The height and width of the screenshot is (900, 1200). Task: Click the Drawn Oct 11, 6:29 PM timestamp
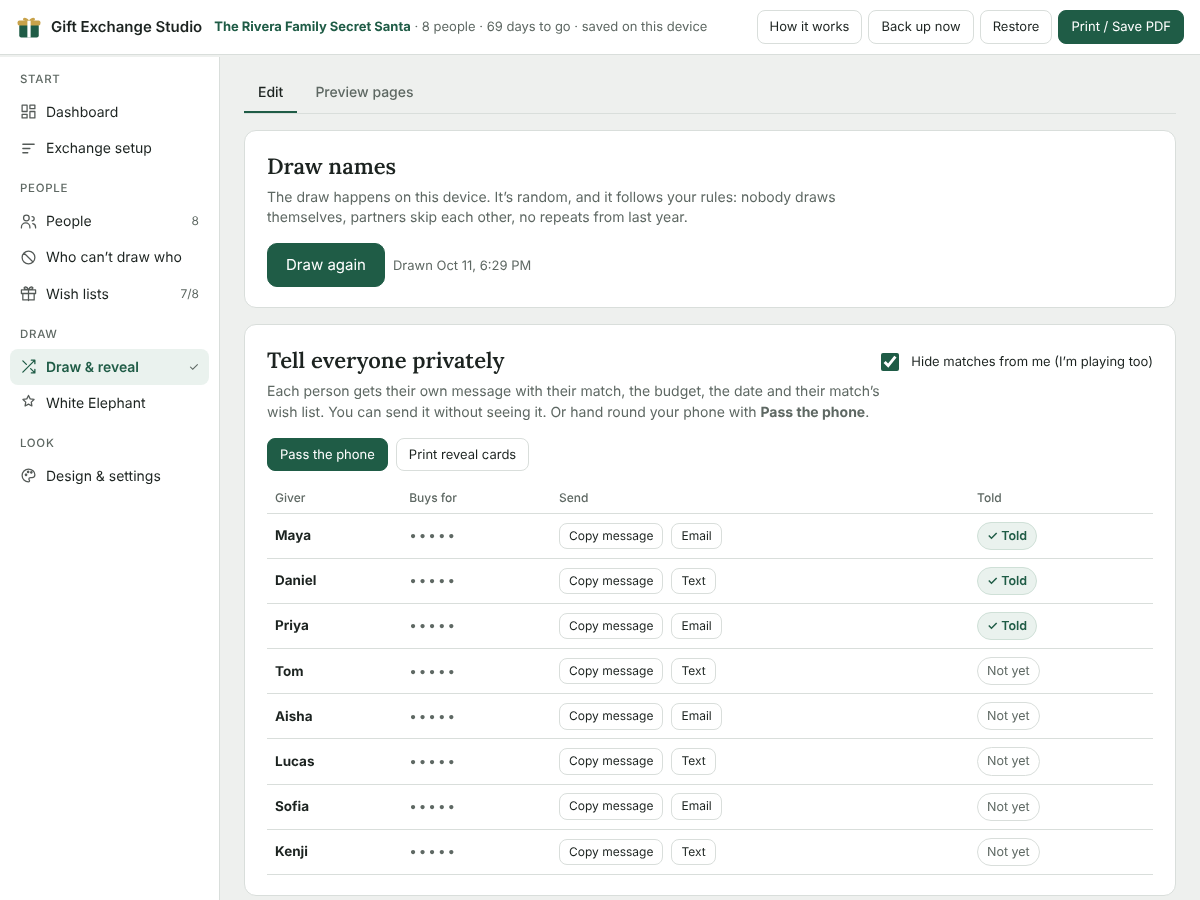[x=462, y=266]
